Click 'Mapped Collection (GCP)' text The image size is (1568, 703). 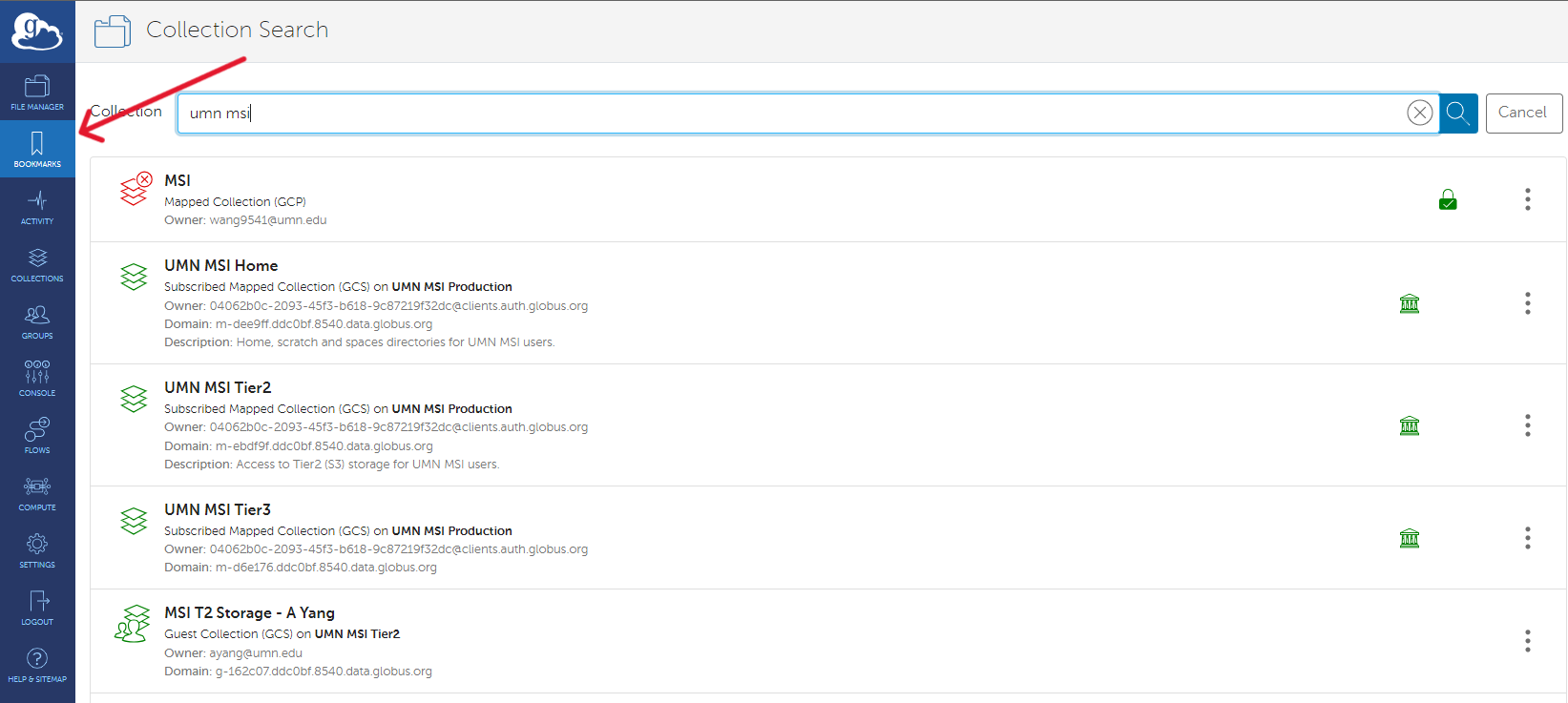(235, 202)
